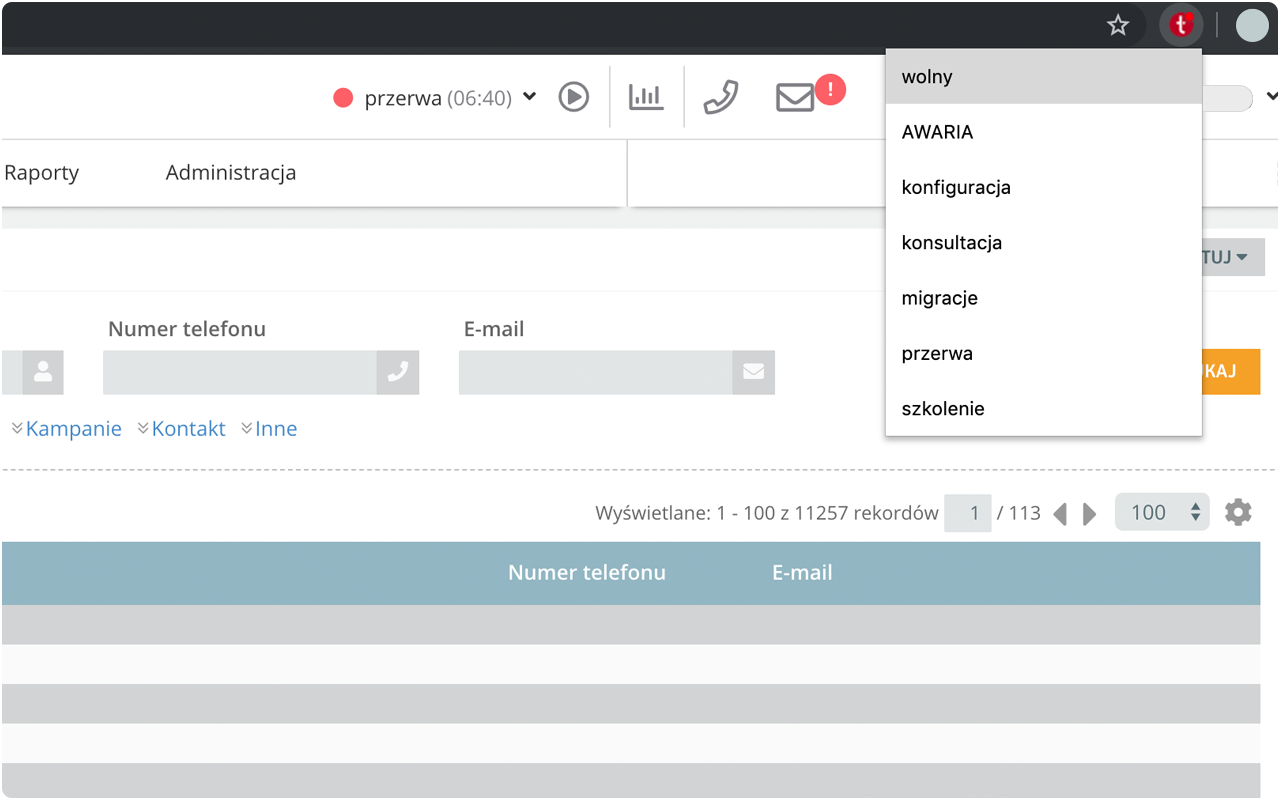Click the red status dot indicator
Viewport: 1280px width, 800px height.
tap(343, 98)
